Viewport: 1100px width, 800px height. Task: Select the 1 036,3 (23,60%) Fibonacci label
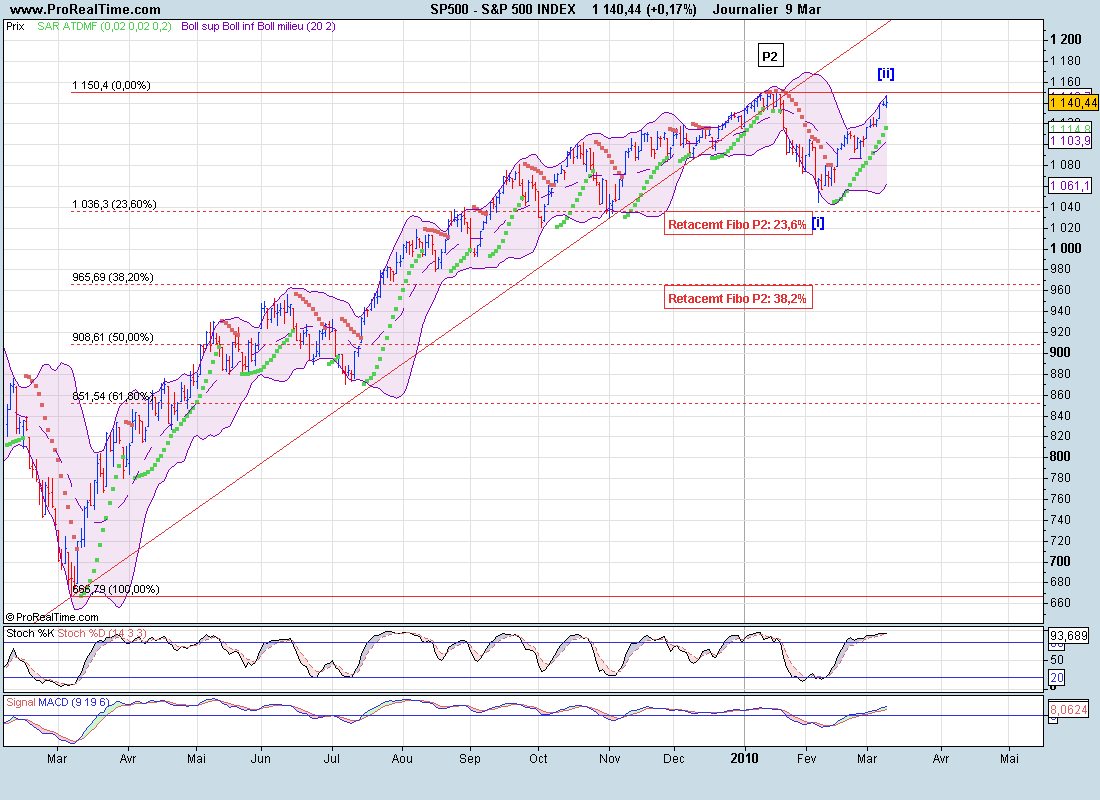(114, 205)
